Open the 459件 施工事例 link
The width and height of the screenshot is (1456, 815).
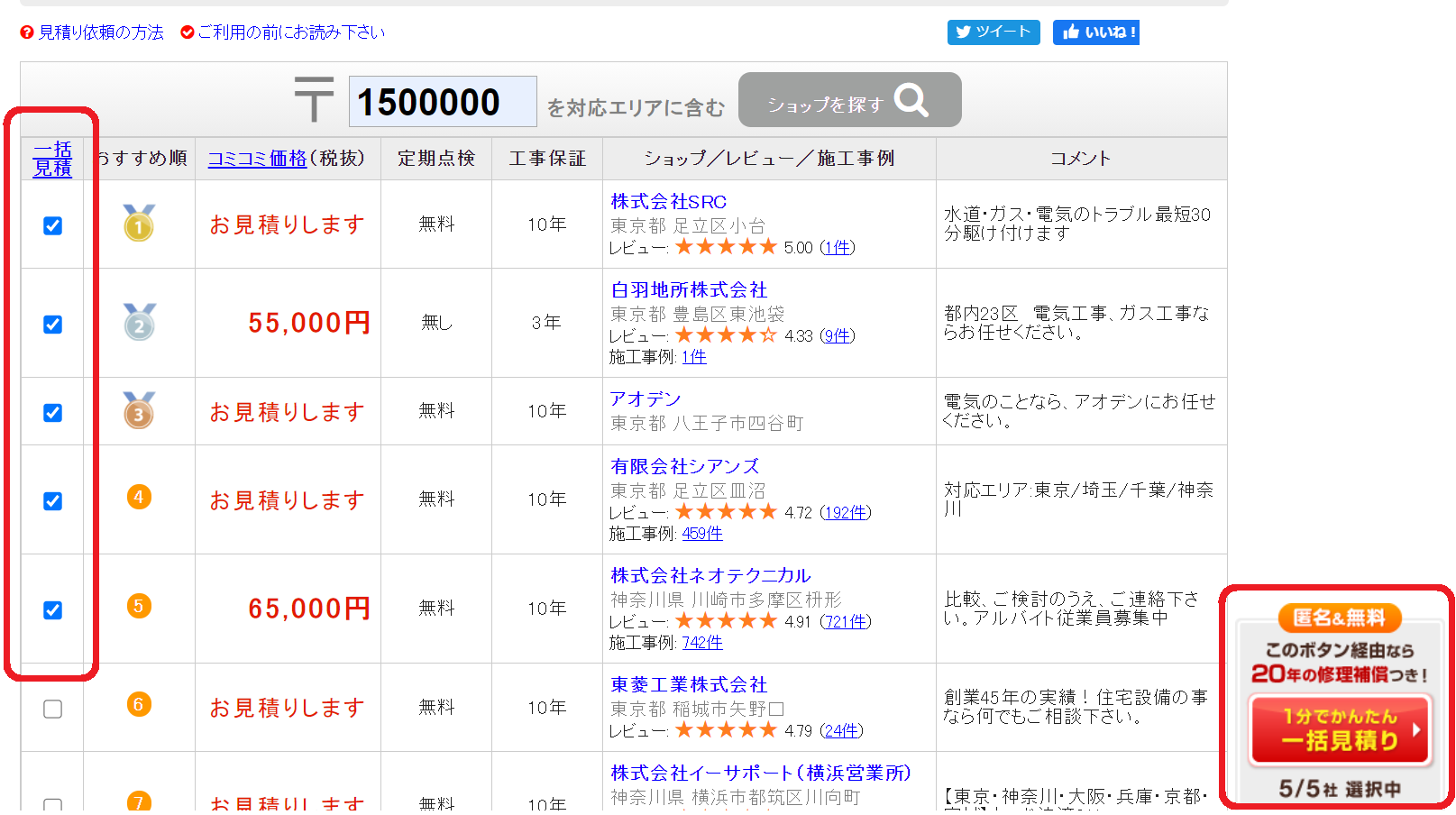702,534
